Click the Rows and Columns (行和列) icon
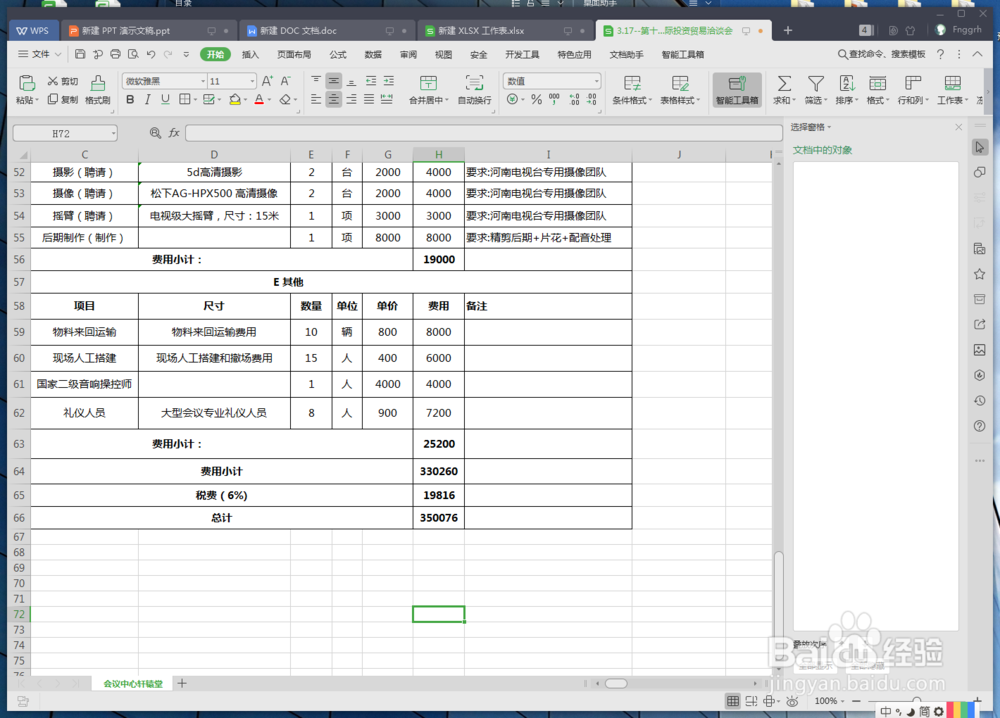Viewport: 1000px width, 718px height. 913,83
